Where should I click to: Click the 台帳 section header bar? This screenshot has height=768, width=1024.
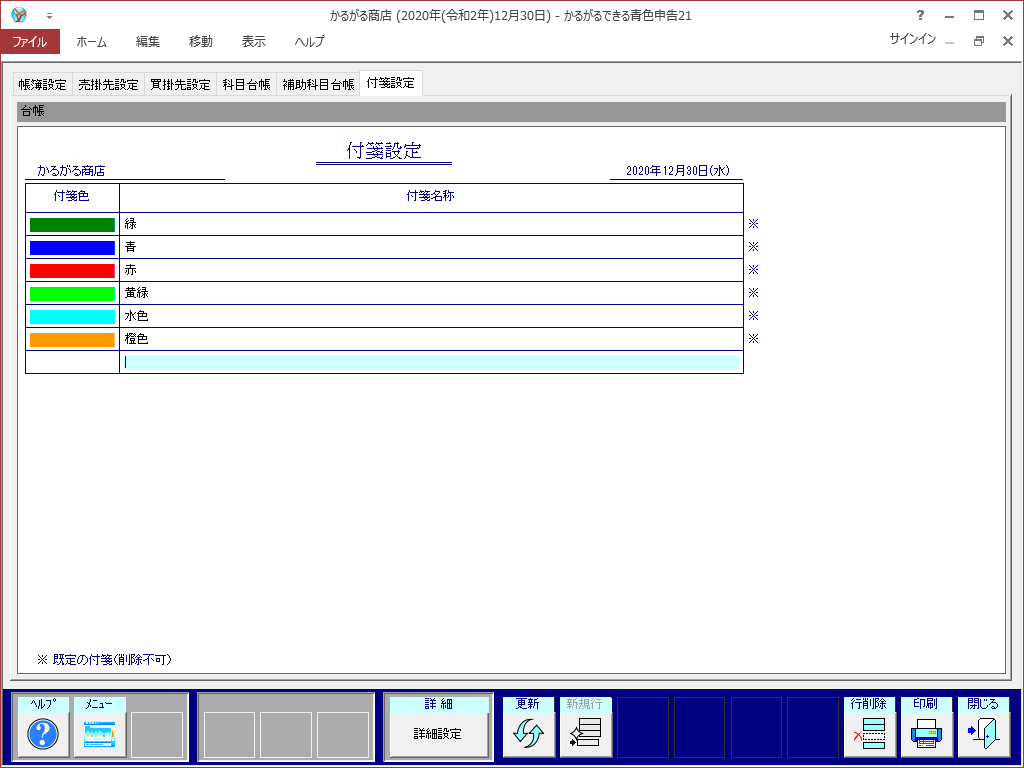(511, 112)
